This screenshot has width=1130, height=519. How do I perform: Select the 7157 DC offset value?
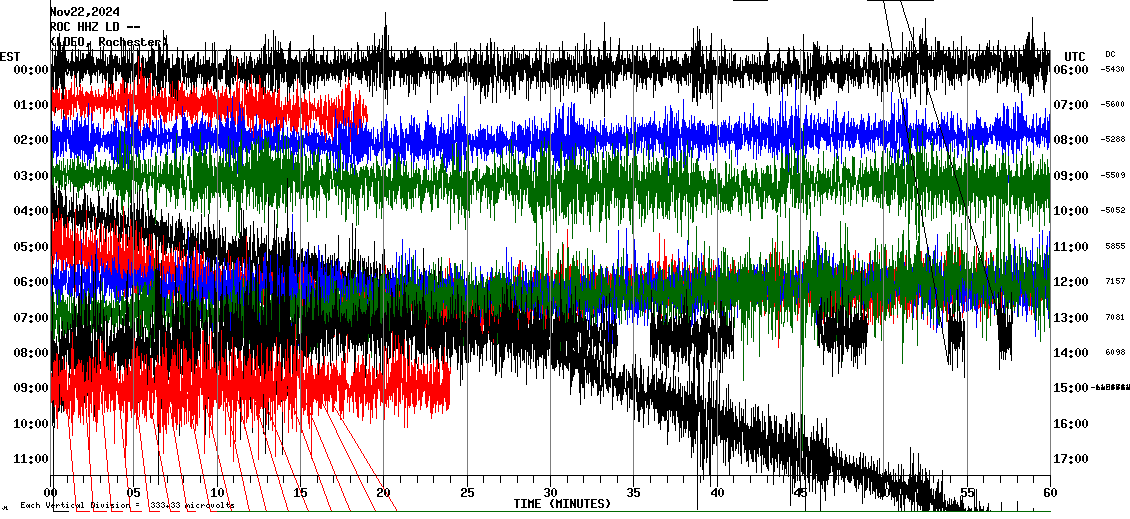(1114, 282)
